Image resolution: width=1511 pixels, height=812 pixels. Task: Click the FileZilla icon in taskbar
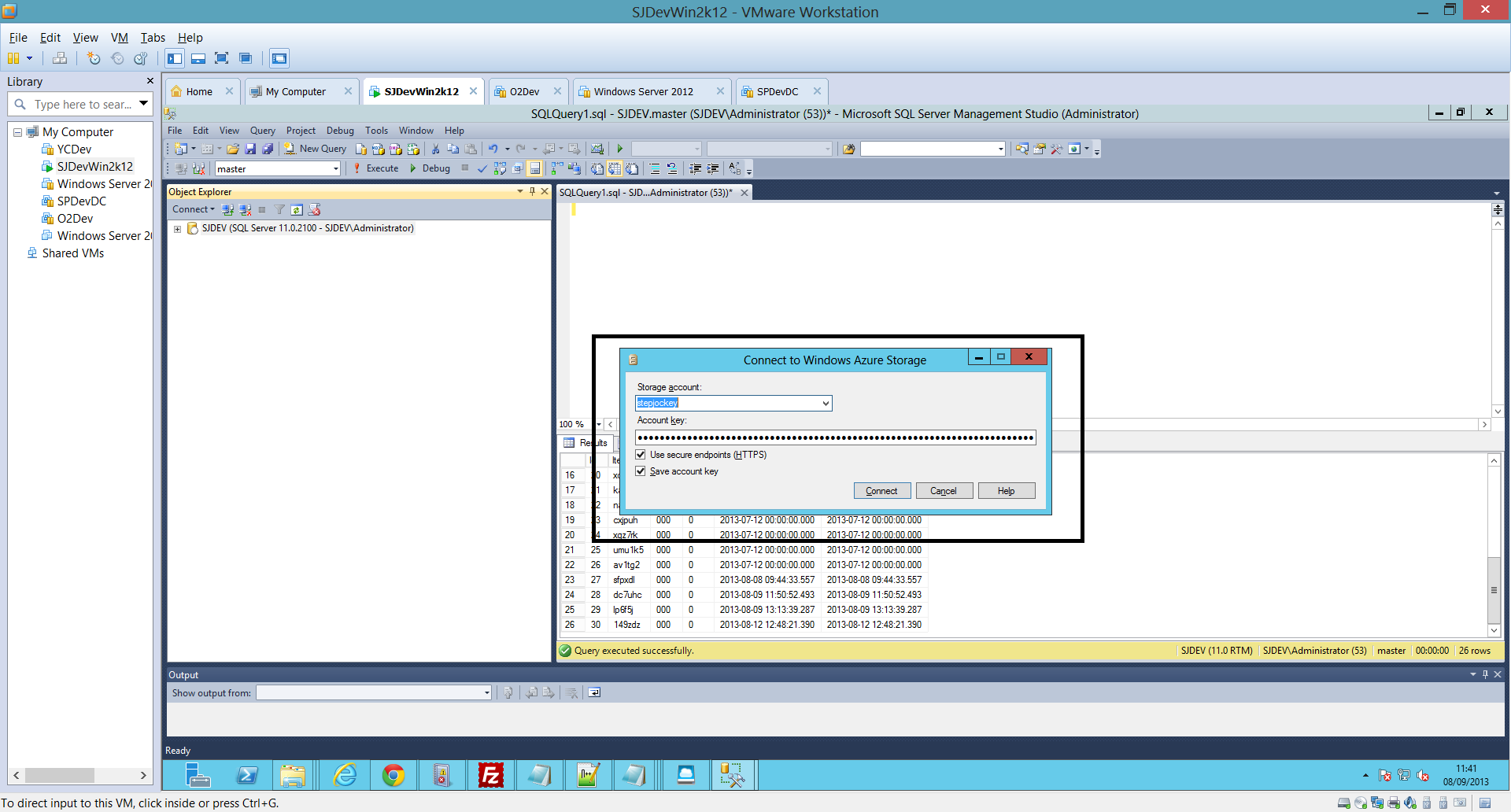(490, 776)
